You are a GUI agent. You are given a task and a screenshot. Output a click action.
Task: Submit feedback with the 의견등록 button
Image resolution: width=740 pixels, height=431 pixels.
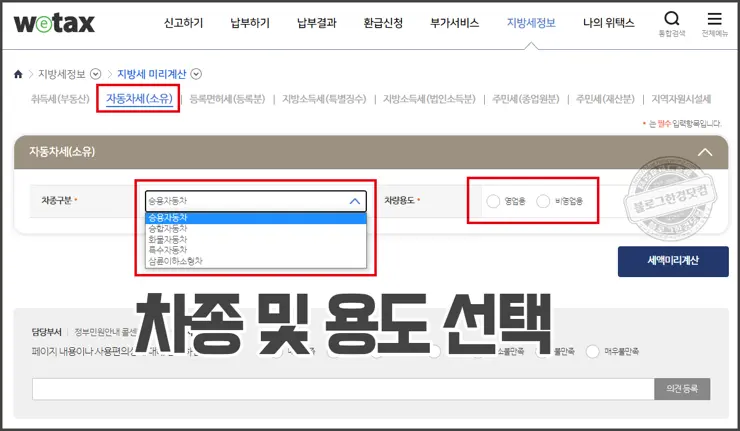(682, 389)
